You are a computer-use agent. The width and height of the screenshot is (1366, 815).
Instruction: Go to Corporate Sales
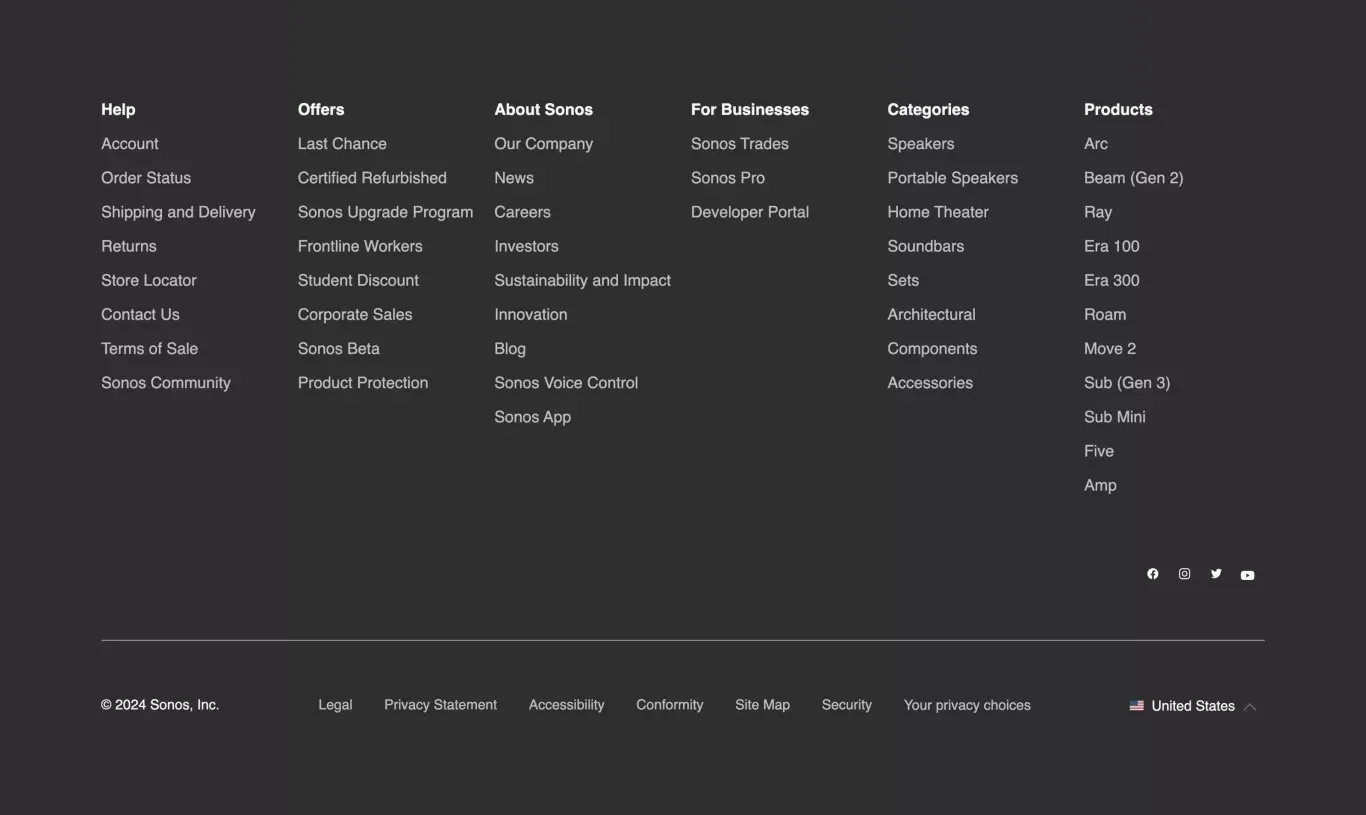coord(355,314)
